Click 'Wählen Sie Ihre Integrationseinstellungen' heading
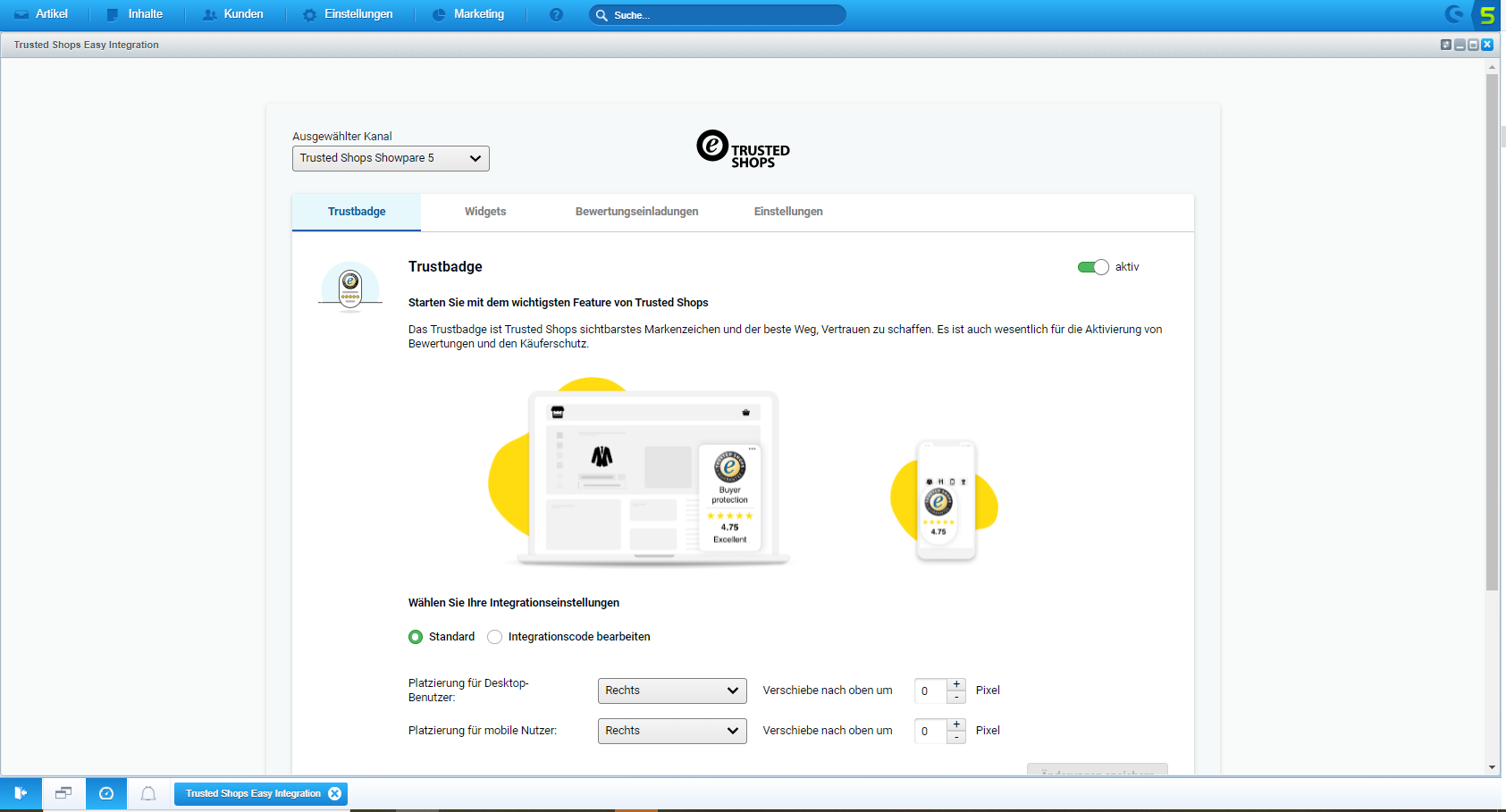 click(x=514, y=603)
